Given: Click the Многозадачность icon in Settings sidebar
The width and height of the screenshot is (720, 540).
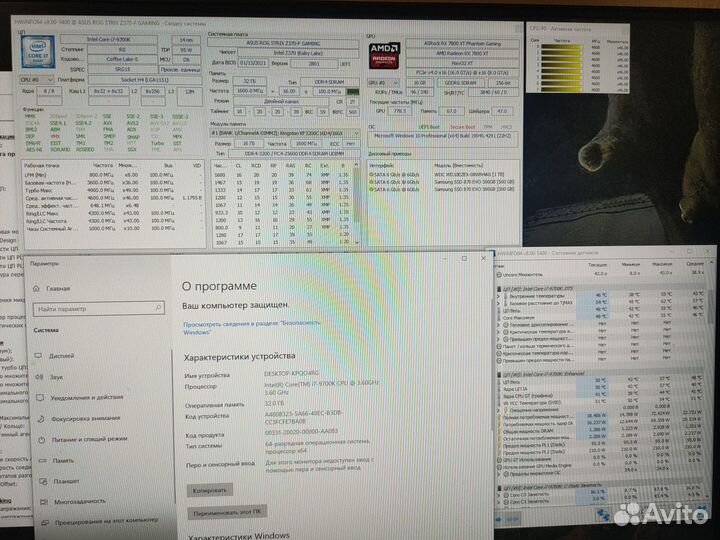Looking at the screenshot, I should click(x=45, y=502).
